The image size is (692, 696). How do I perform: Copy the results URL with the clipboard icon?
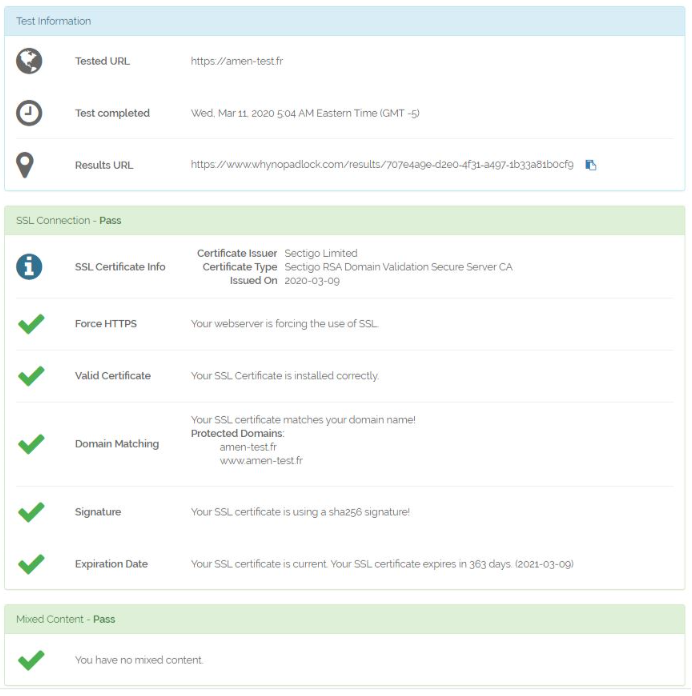point(590,165)
